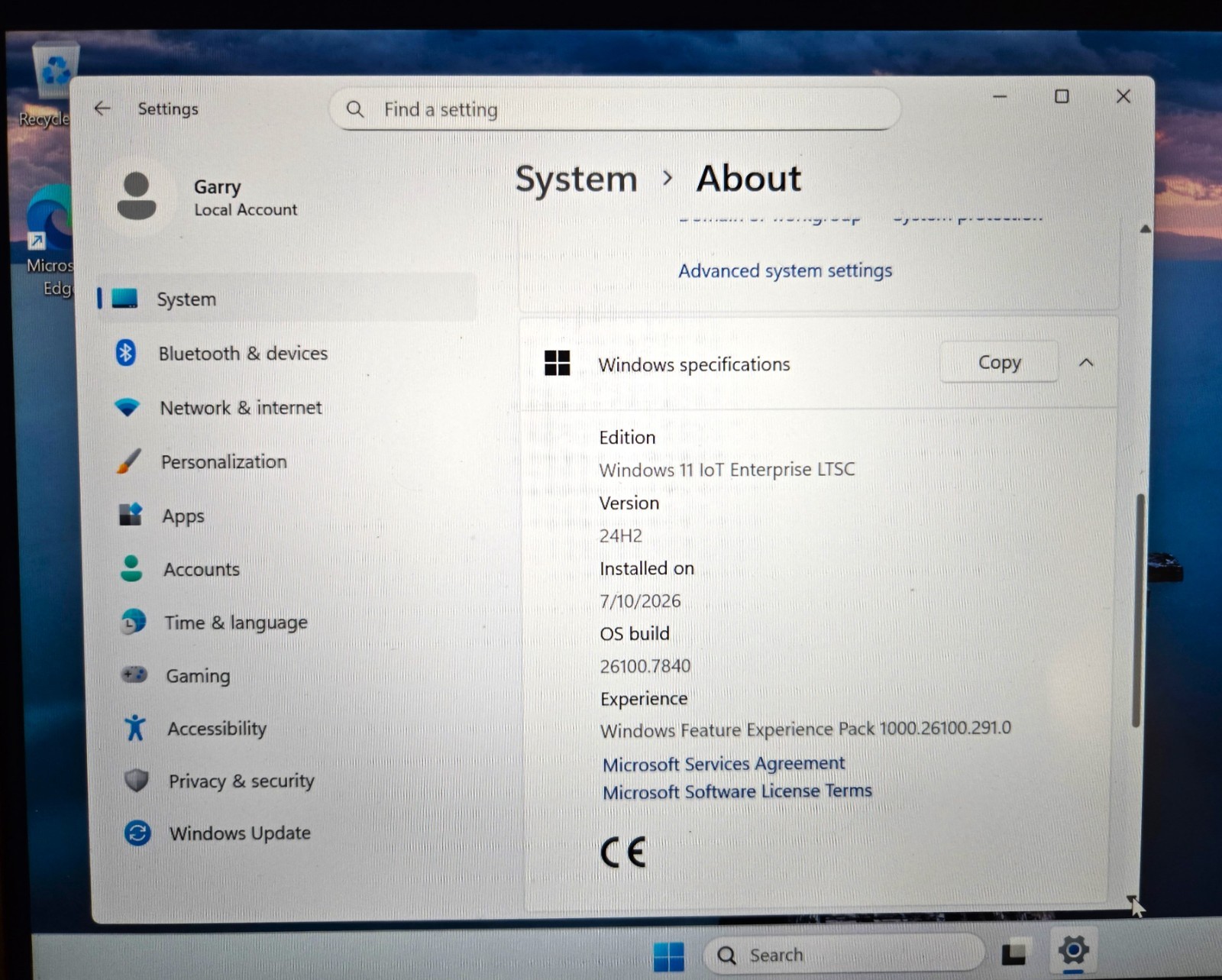
Task: Open Microsoft Software License Terms link
Action: click(x=737, y=791)
